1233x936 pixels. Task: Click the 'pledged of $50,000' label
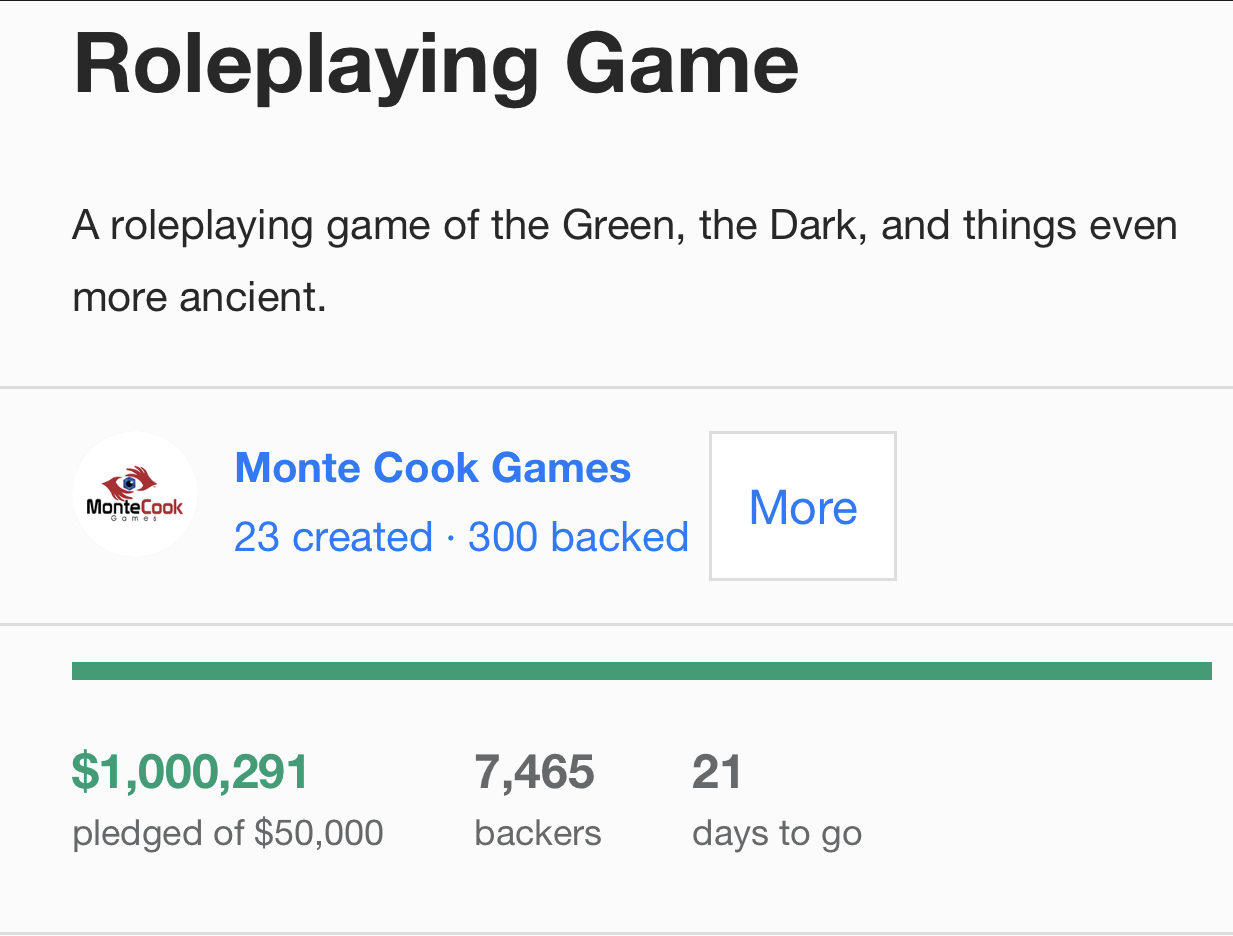tap(228, 833)
